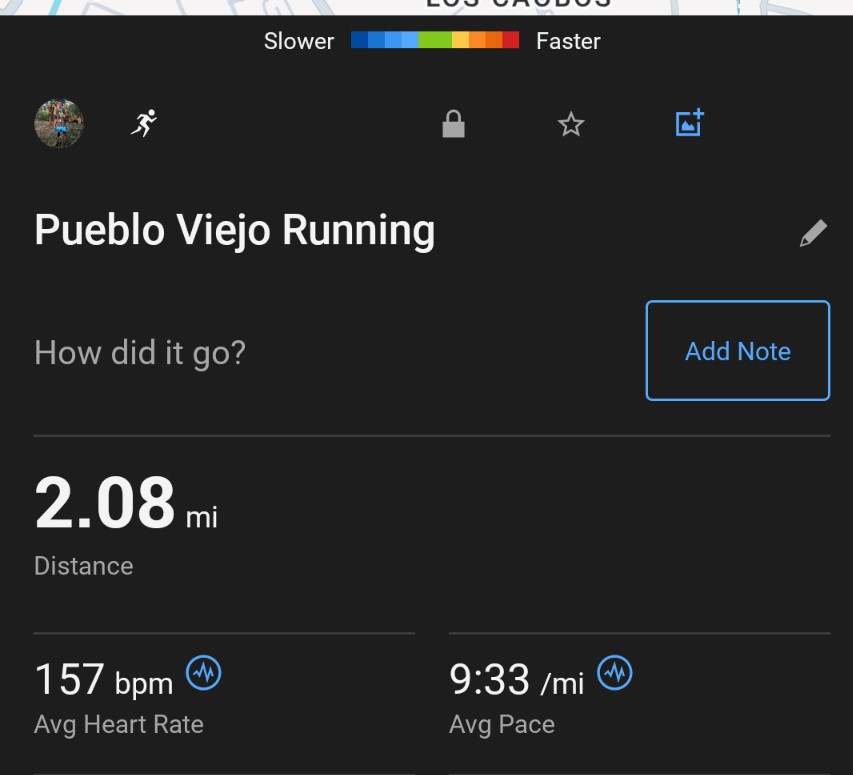Open pace chart icon beside 9:33 /mi
Viewport: 853px width, 775px height.
(615, 673)
